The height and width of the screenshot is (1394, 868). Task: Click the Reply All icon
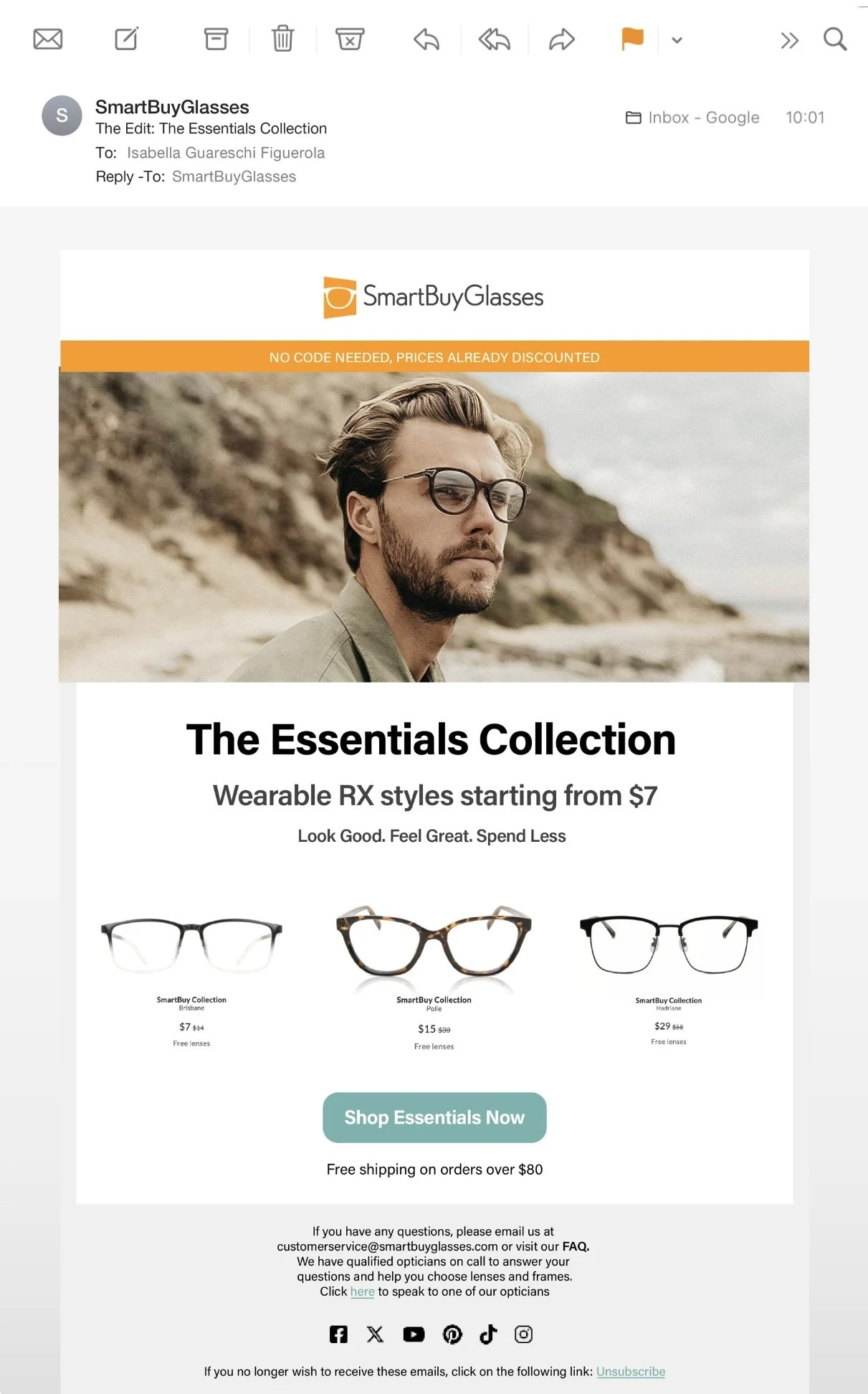pyautogui.click(x=495, y=39)
